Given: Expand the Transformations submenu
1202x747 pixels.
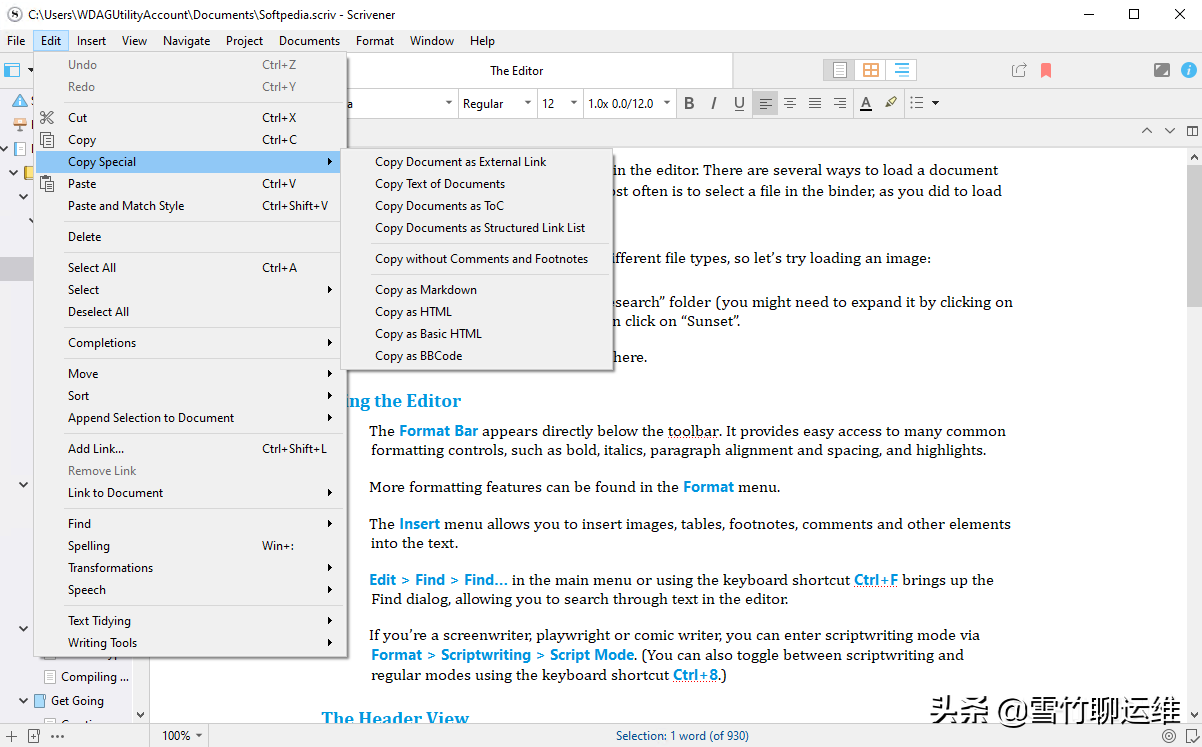Looking at the screenshot, I should coord(190,568).
